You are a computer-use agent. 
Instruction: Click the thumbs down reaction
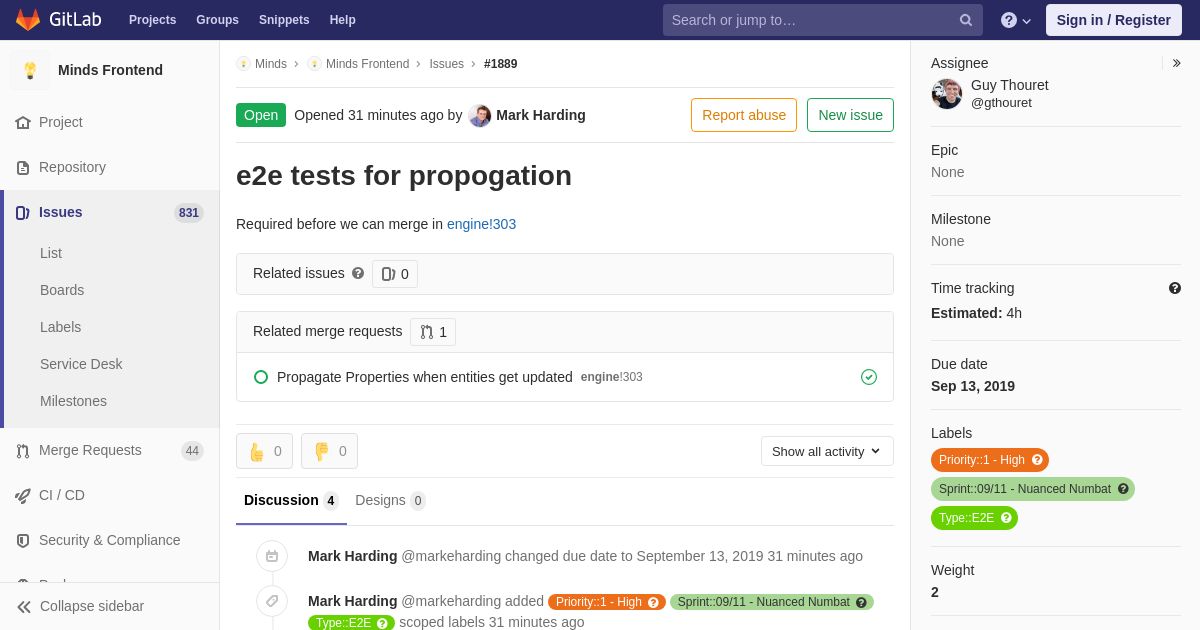coord(329,451)
